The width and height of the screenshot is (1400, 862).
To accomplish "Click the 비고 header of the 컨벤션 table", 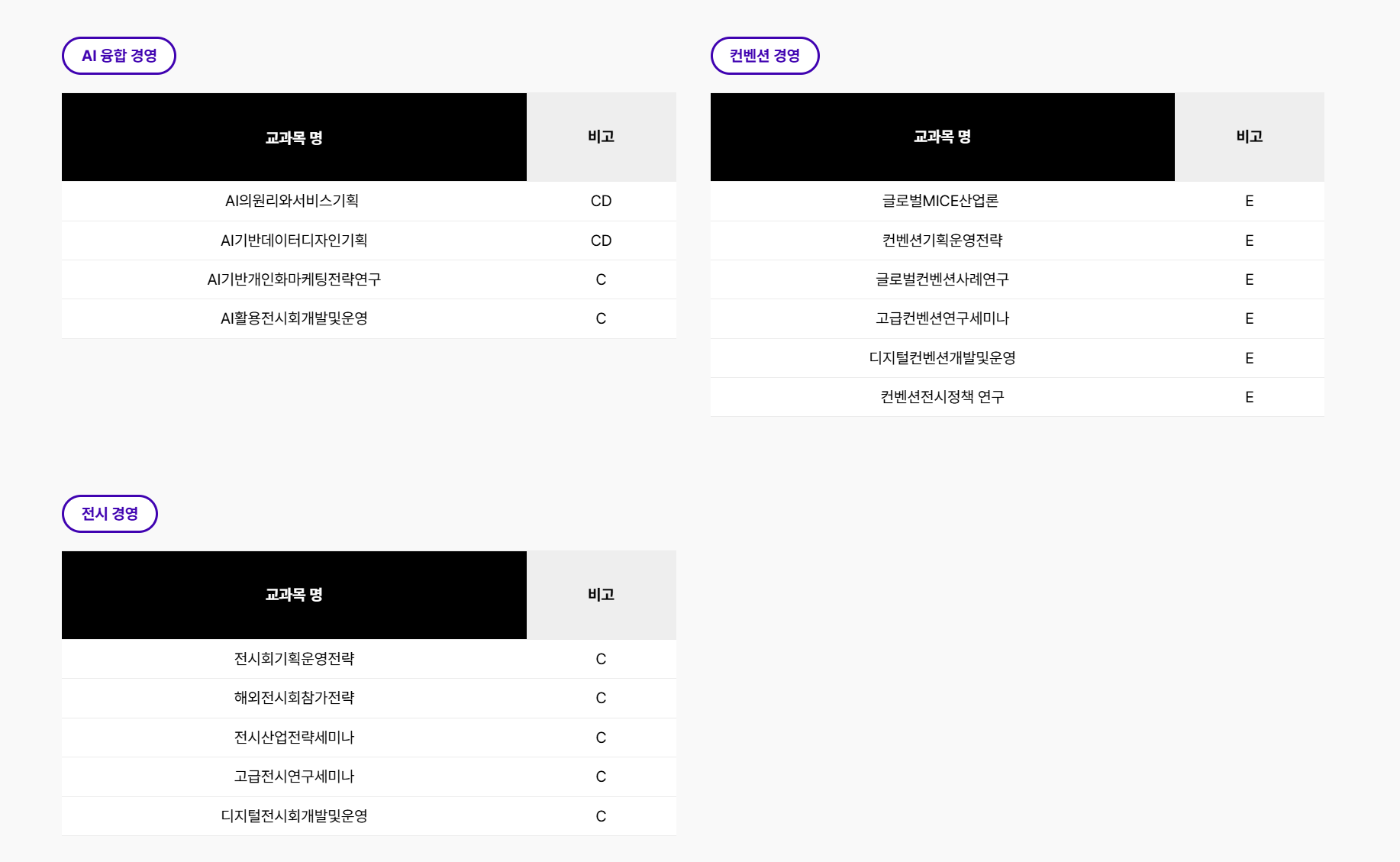I will [x=1249, y=137].
